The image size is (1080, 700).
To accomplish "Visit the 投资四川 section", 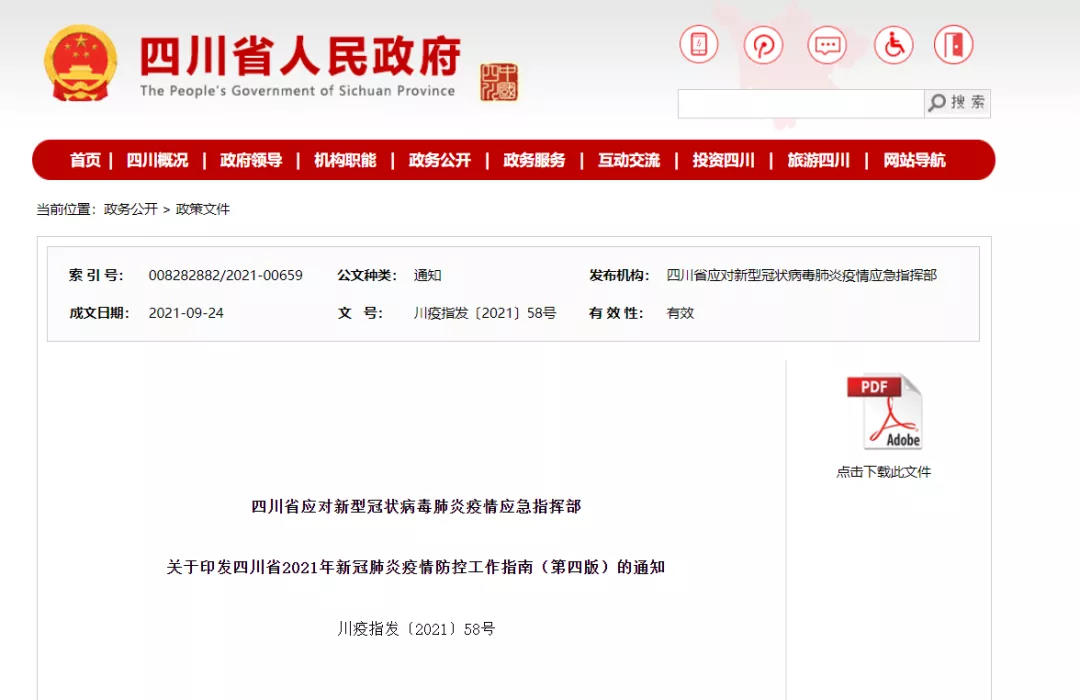I will 724,159.
